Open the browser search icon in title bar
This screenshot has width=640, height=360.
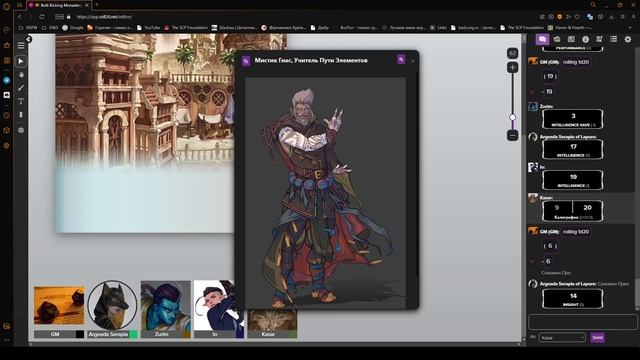[x=593, y=5]
